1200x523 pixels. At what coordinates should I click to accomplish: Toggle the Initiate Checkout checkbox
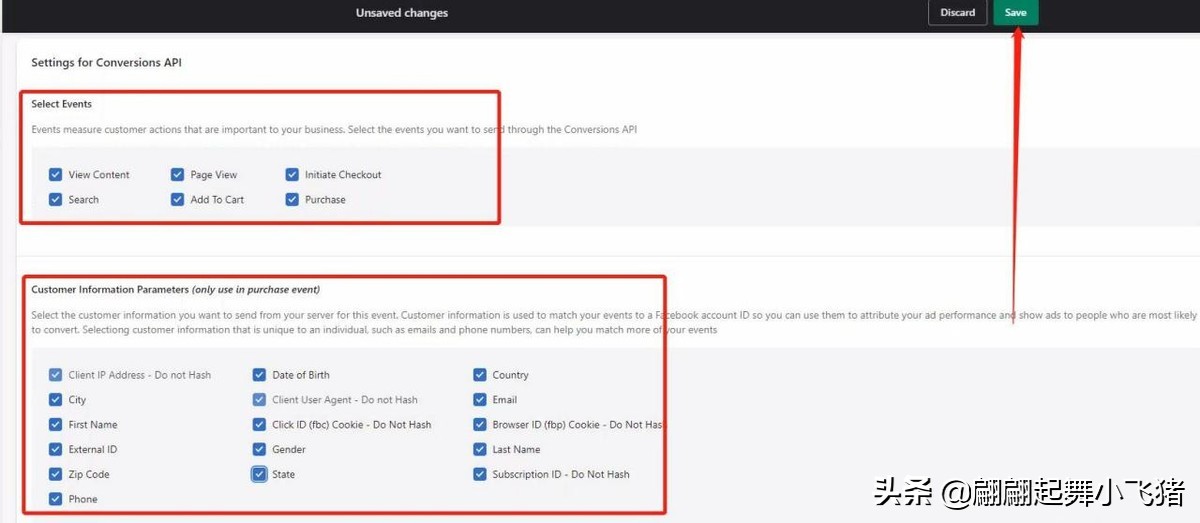(293, 175)
